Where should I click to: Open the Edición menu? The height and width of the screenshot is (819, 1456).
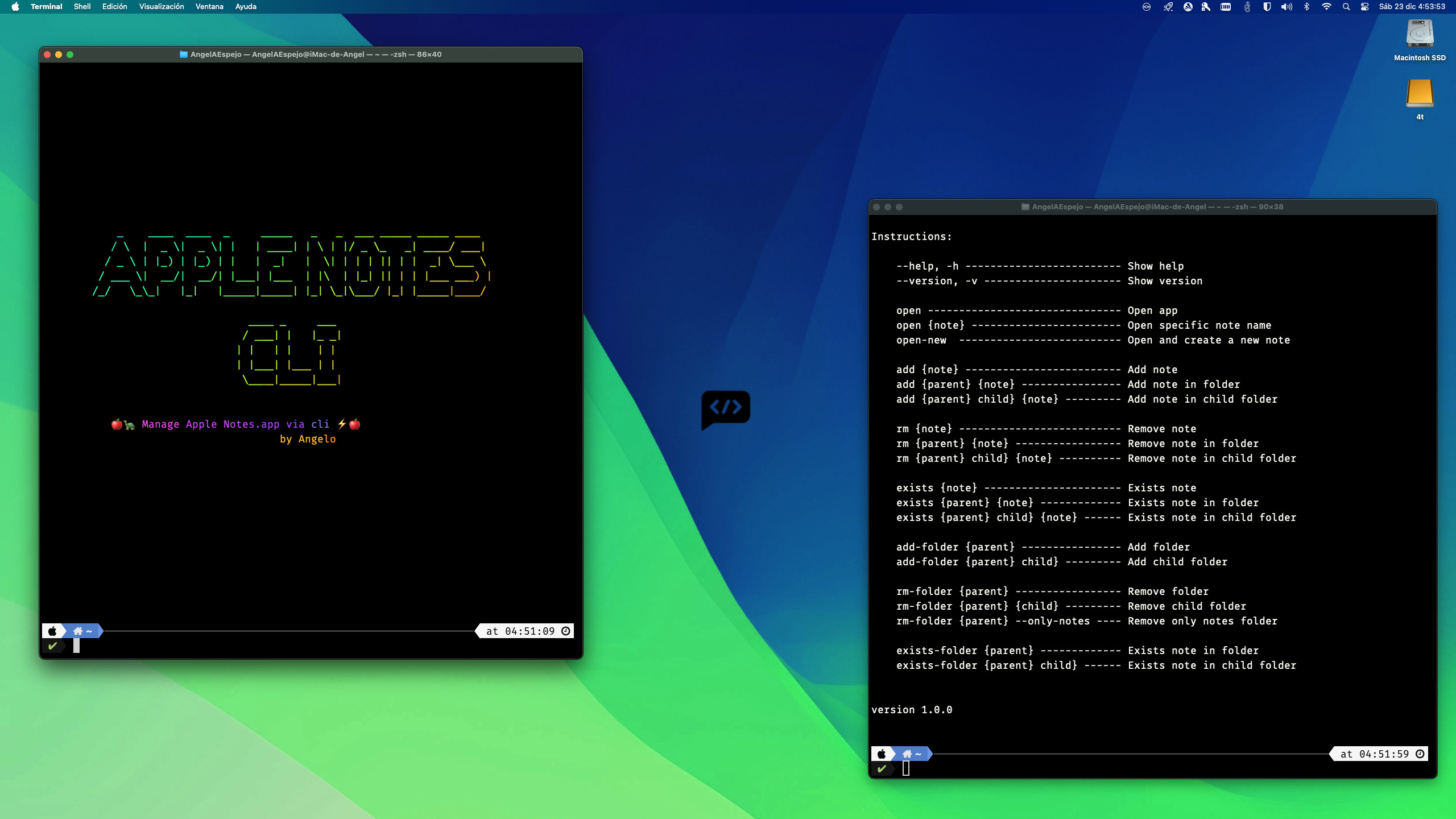click(x=114, y=7)
